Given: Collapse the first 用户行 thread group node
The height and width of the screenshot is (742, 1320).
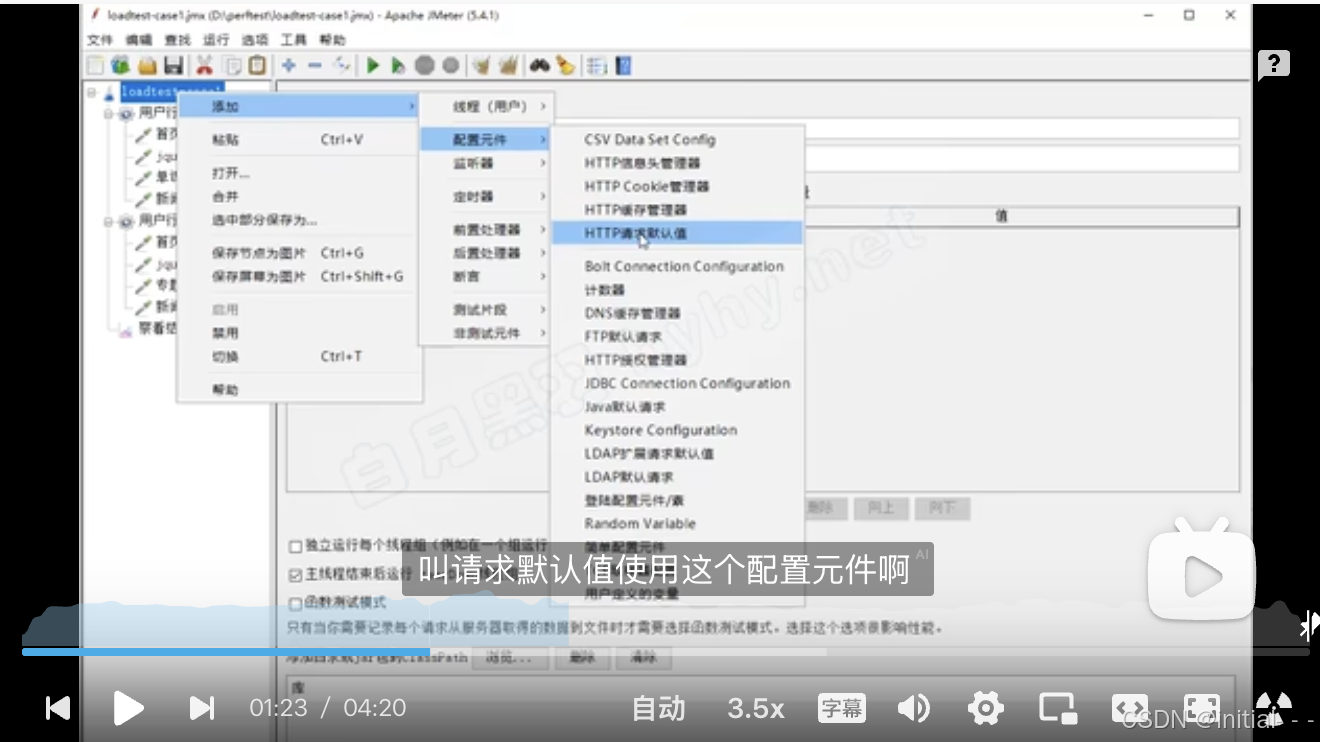Looking at the screenshot, I should click(x=110, y=114).
